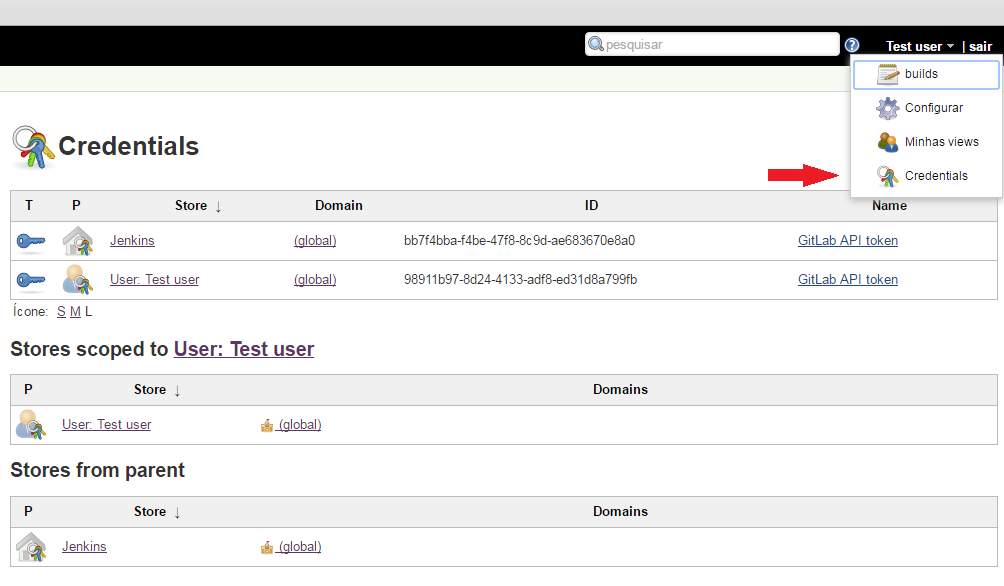Click the search magnifier icon in search box
1004x586 pixels.
[595, 44]
